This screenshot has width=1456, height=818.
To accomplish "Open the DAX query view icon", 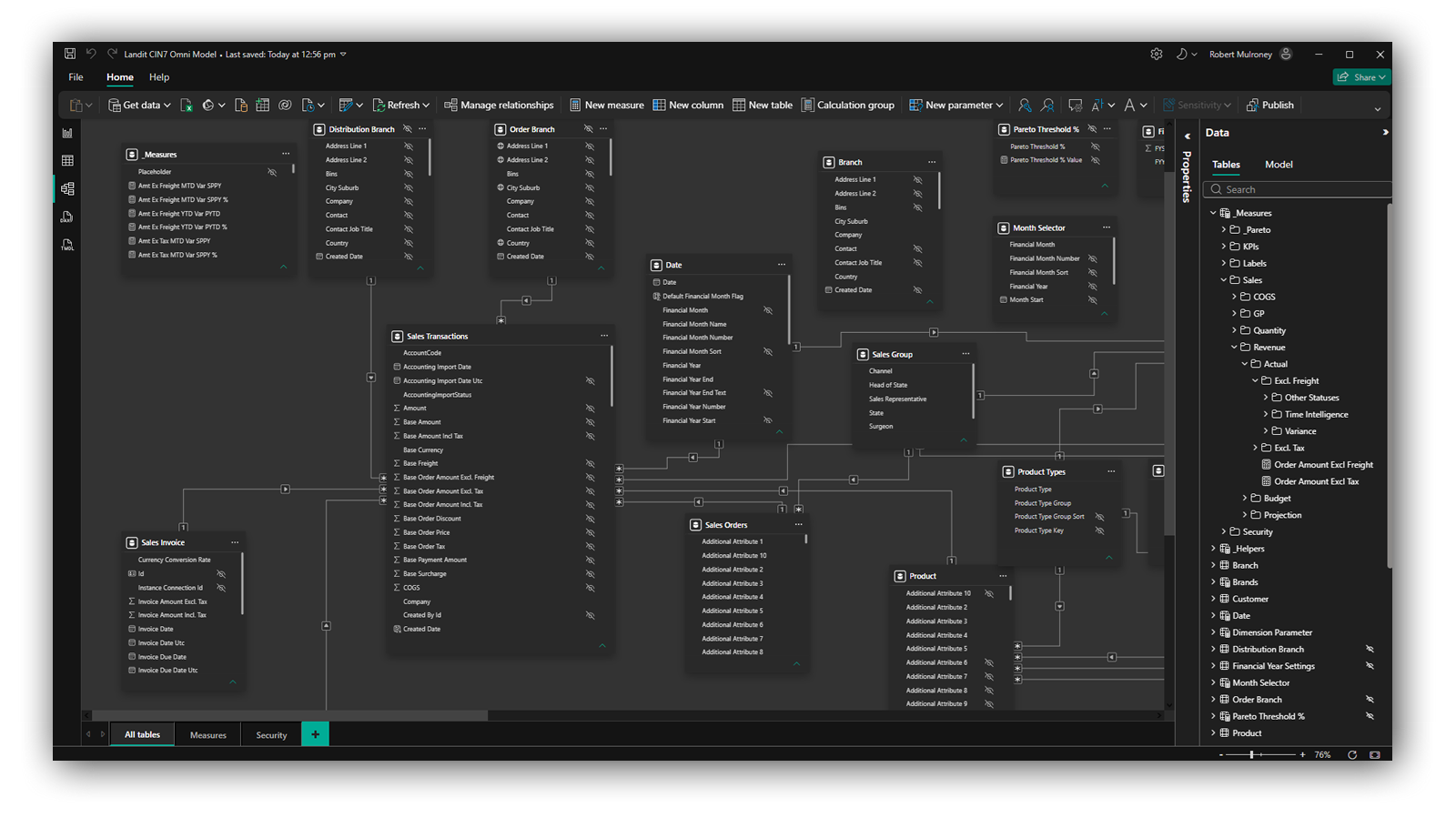I will pyautogui.click(x=67, y=217).
